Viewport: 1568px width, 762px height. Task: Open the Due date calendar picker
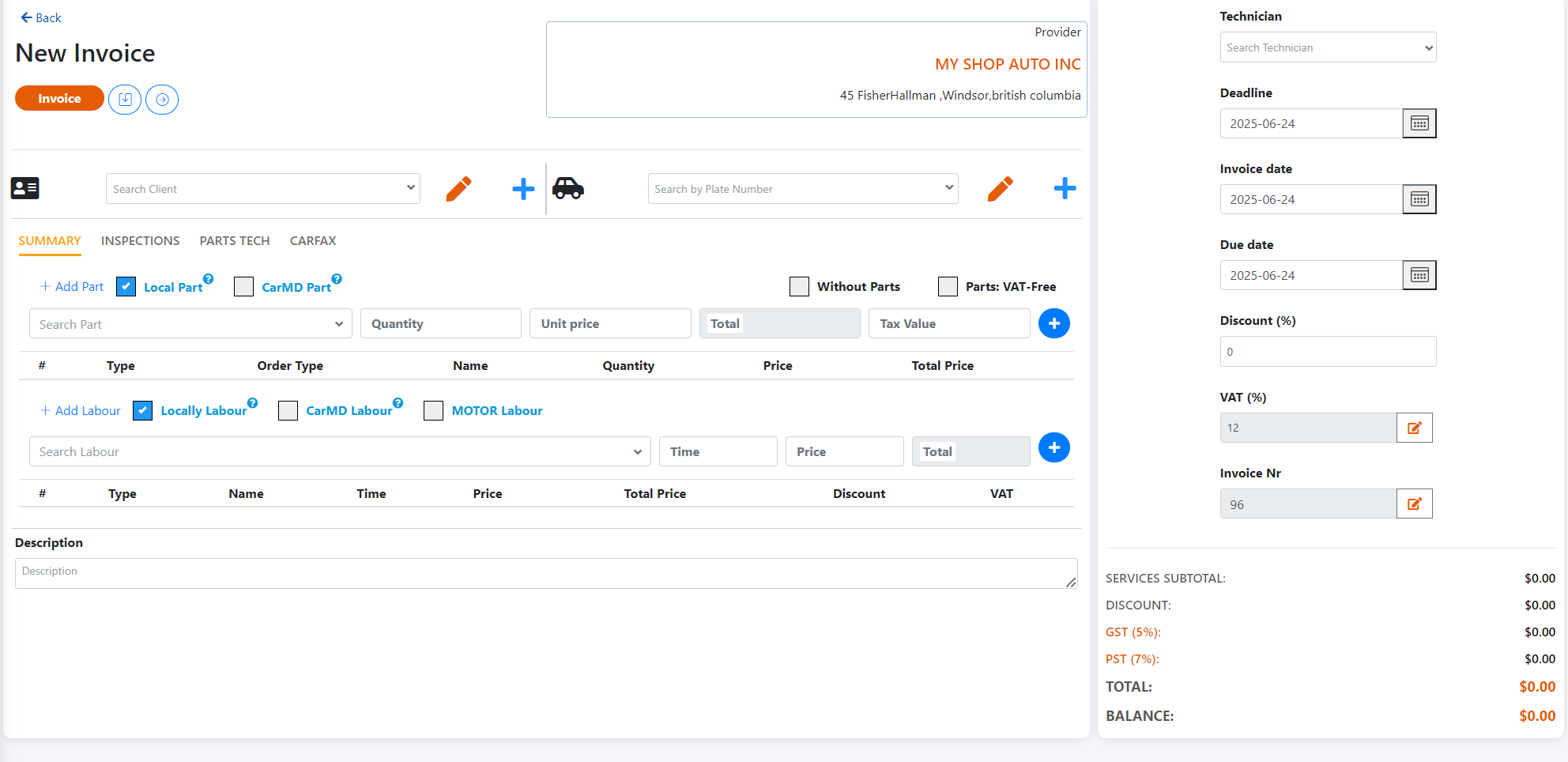[x=1419, y=275]
